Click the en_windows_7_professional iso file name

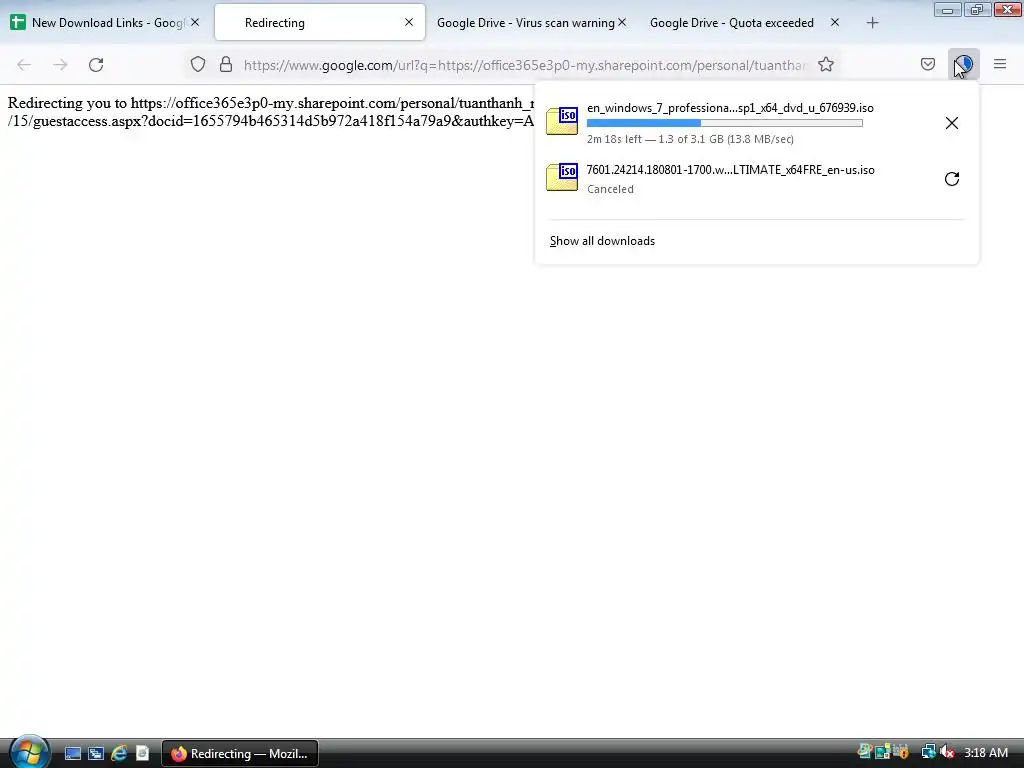point(730,108)
